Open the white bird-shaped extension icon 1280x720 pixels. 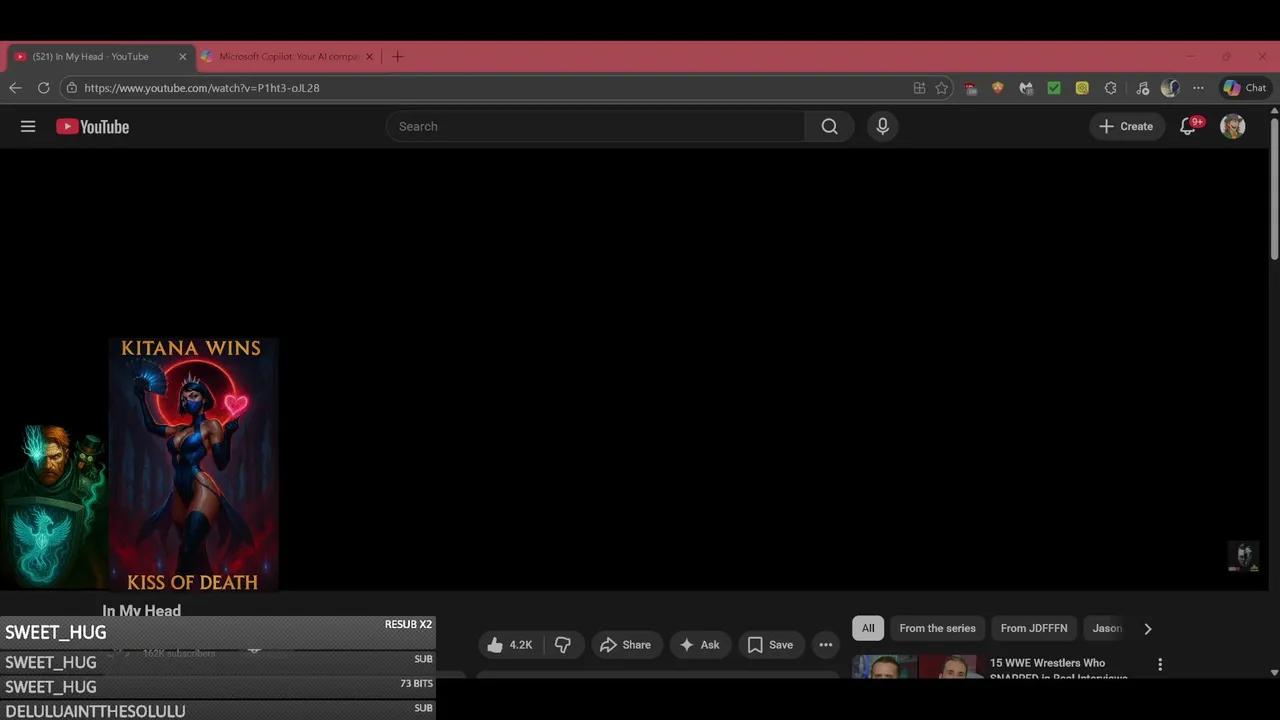[1025, 88]
